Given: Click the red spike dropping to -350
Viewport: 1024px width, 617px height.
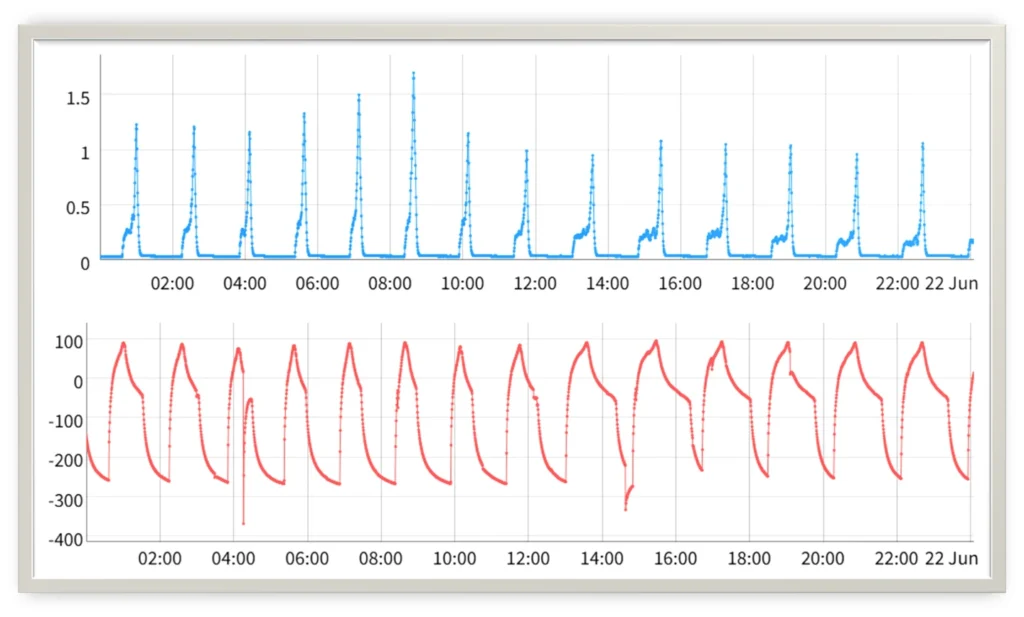Looking at the screenshot, I should 244,523.
